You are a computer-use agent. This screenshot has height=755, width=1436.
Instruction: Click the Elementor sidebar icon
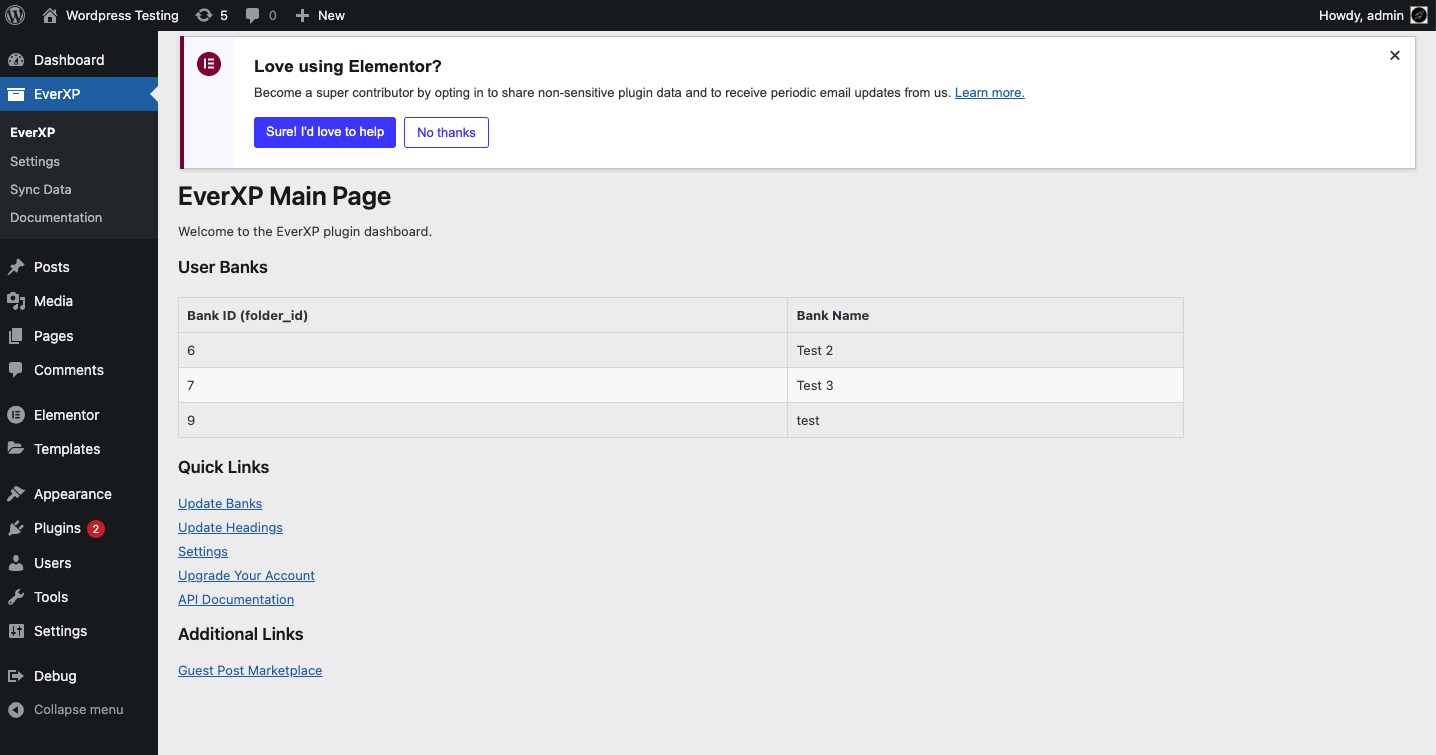coord(16,415)
